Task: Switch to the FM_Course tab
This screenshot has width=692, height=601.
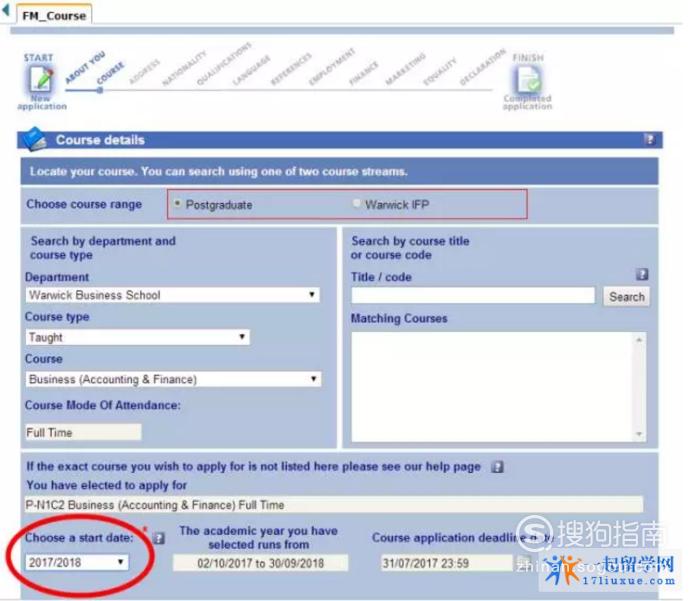Action: pos(54,15)
